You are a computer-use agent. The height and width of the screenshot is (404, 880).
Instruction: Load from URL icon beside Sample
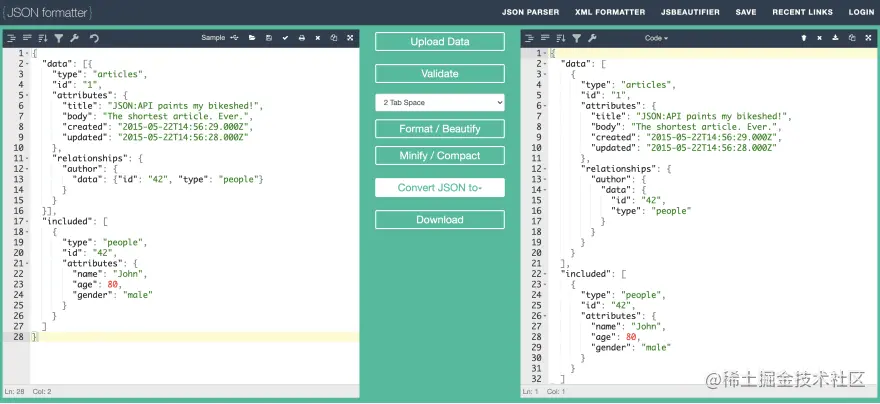coord(235,38)
